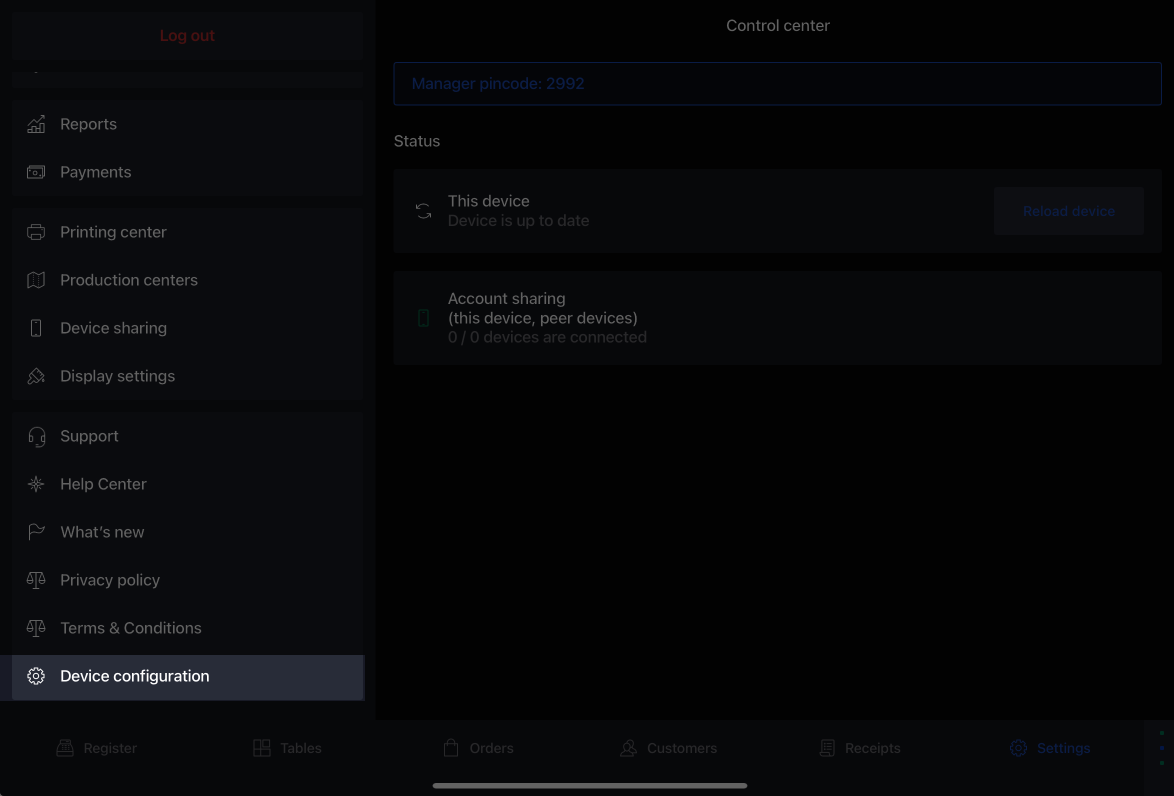Open the Privacy policy link

110,580
